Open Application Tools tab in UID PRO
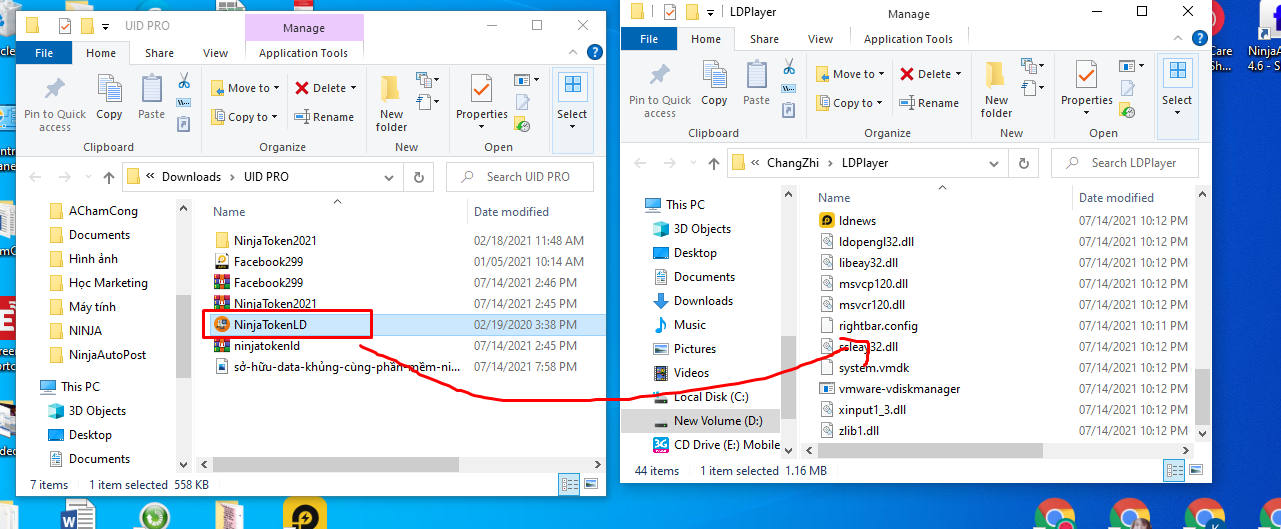The height and width of the screenshot is (529, 1281). point(304,53)
